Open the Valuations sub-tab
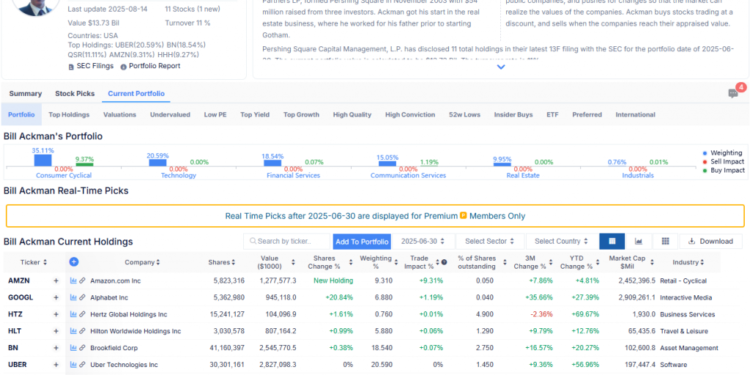The image size is (750, 375). (x=120, y=115)
